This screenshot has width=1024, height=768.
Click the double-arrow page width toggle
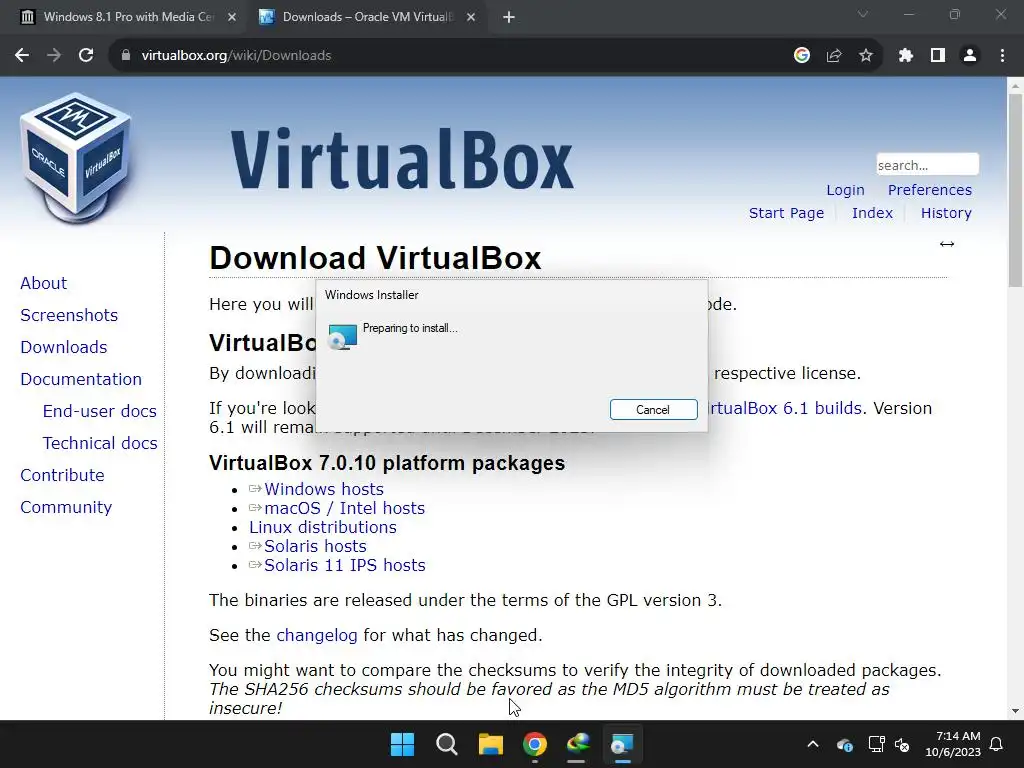pos(947,244)
